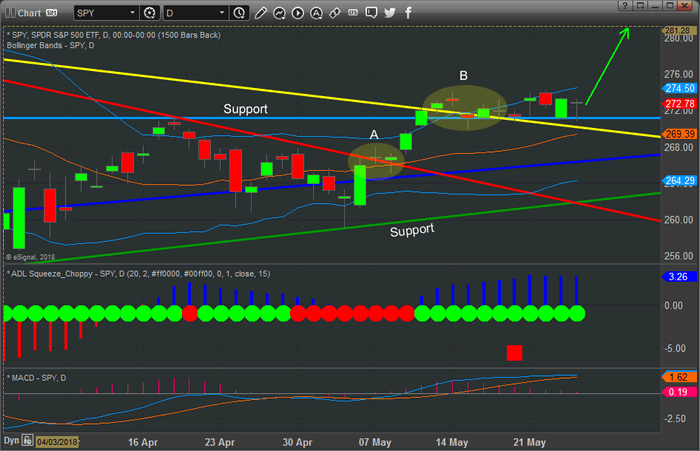
Task: Click the Dyn scaling label
Action: [x=12, y=441]
